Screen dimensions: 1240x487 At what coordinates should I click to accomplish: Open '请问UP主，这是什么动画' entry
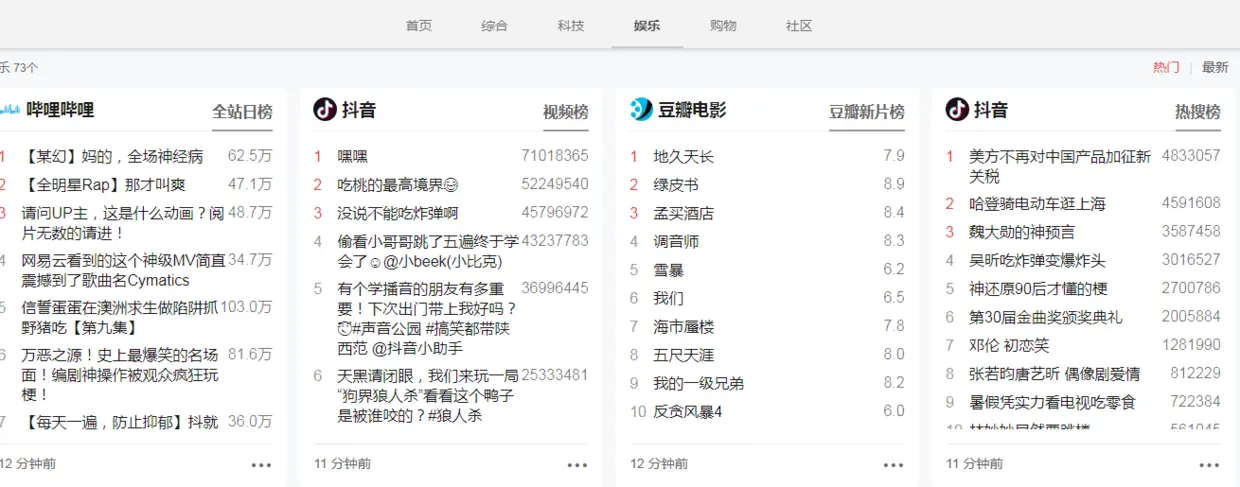(x=123, y=223)
